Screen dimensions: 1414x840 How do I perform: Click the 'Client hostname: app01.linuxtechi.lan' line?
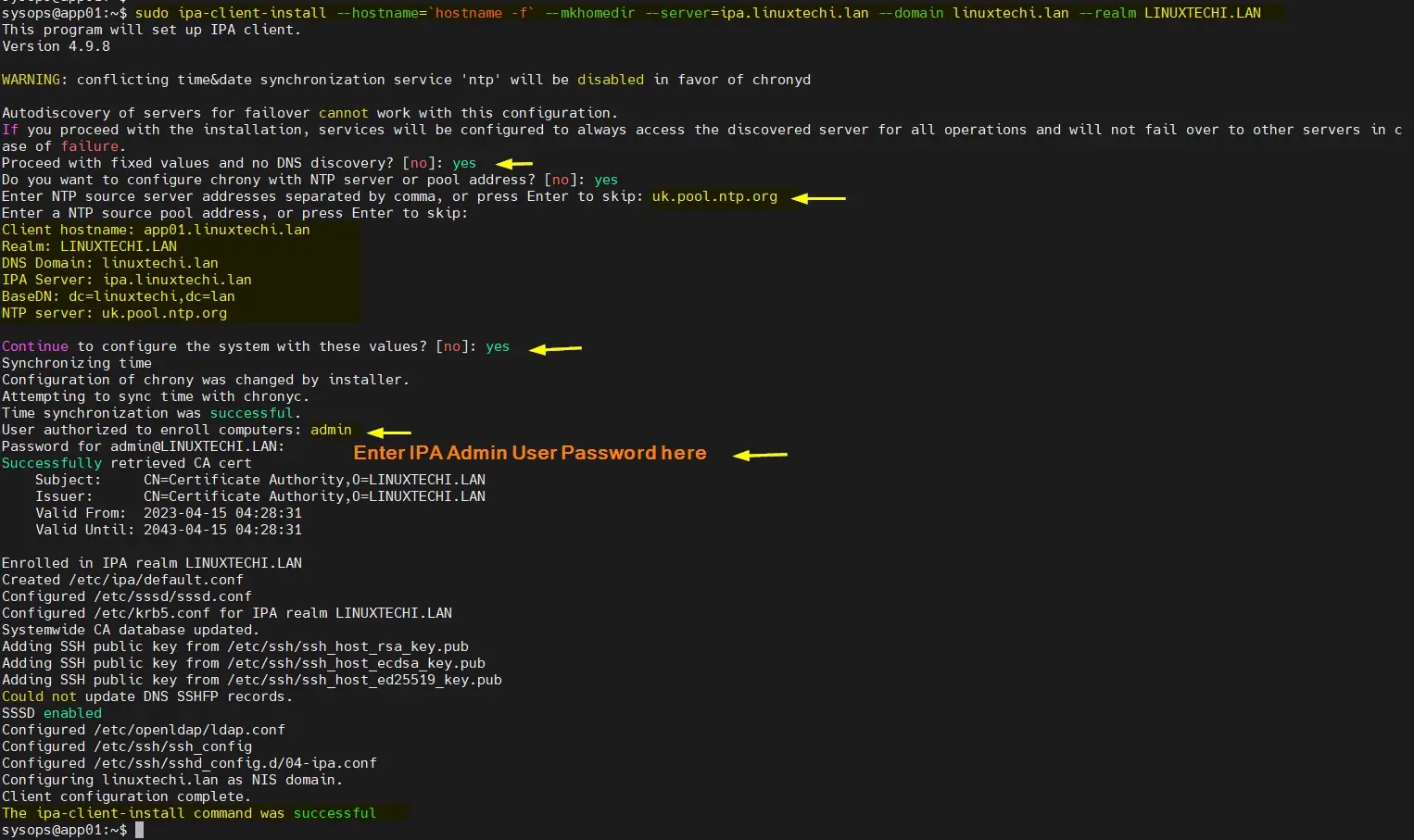point(156,230)
